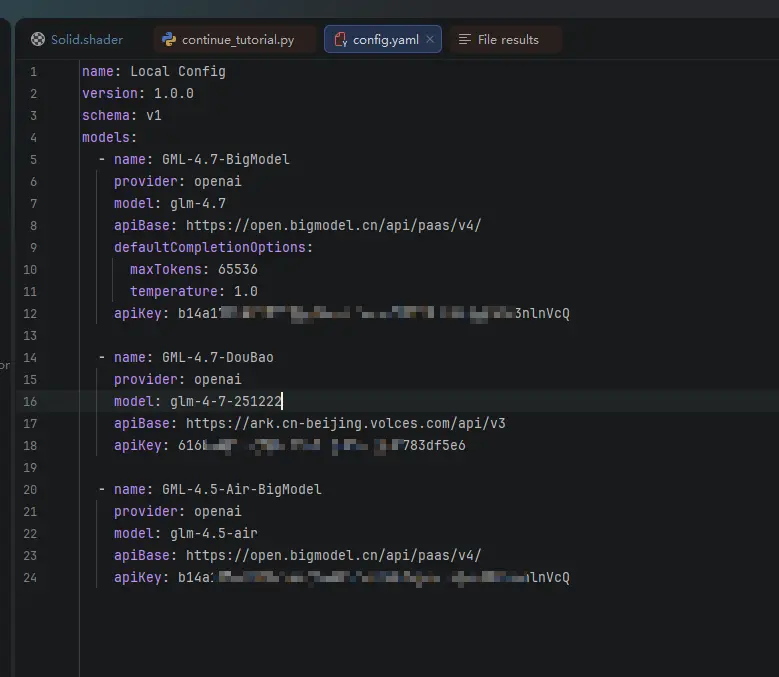The height and width of the screenshot is (677, 779).
Task: Click the name GML-4.7-DouBao
Action: point(218,357)
